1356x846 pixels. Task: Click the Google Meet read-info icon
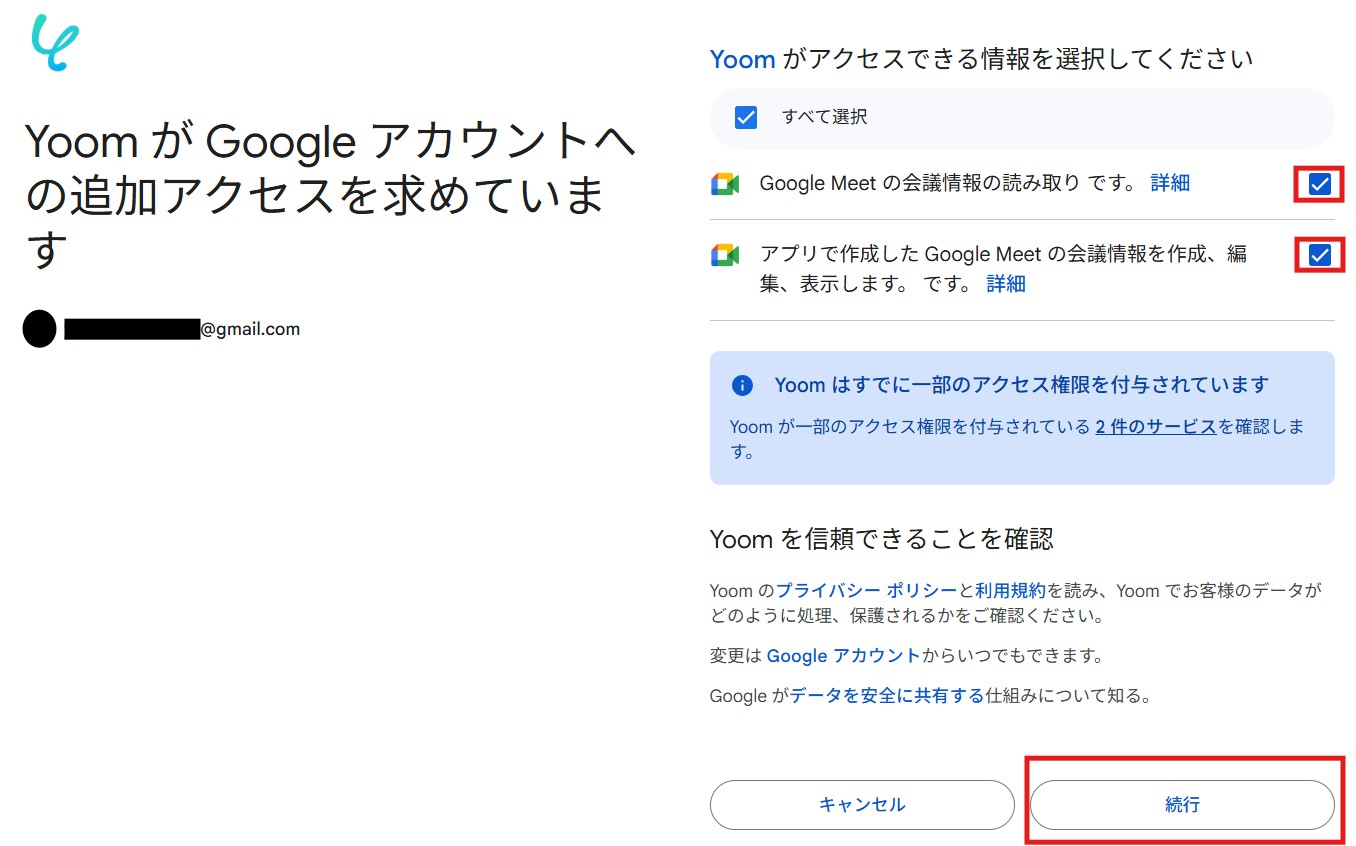click(725, 184)
